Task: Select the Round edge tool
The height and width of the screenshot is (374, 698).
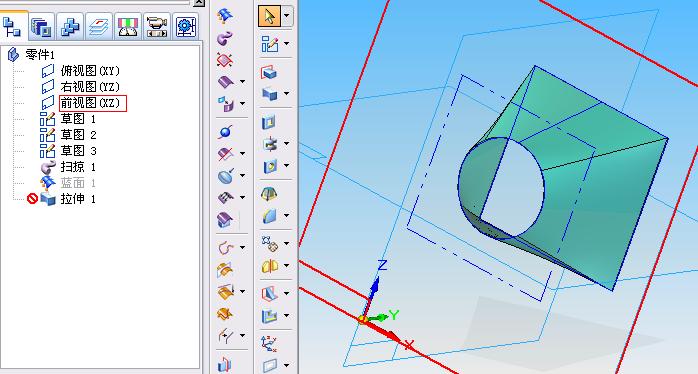Action: pos(270,216)
